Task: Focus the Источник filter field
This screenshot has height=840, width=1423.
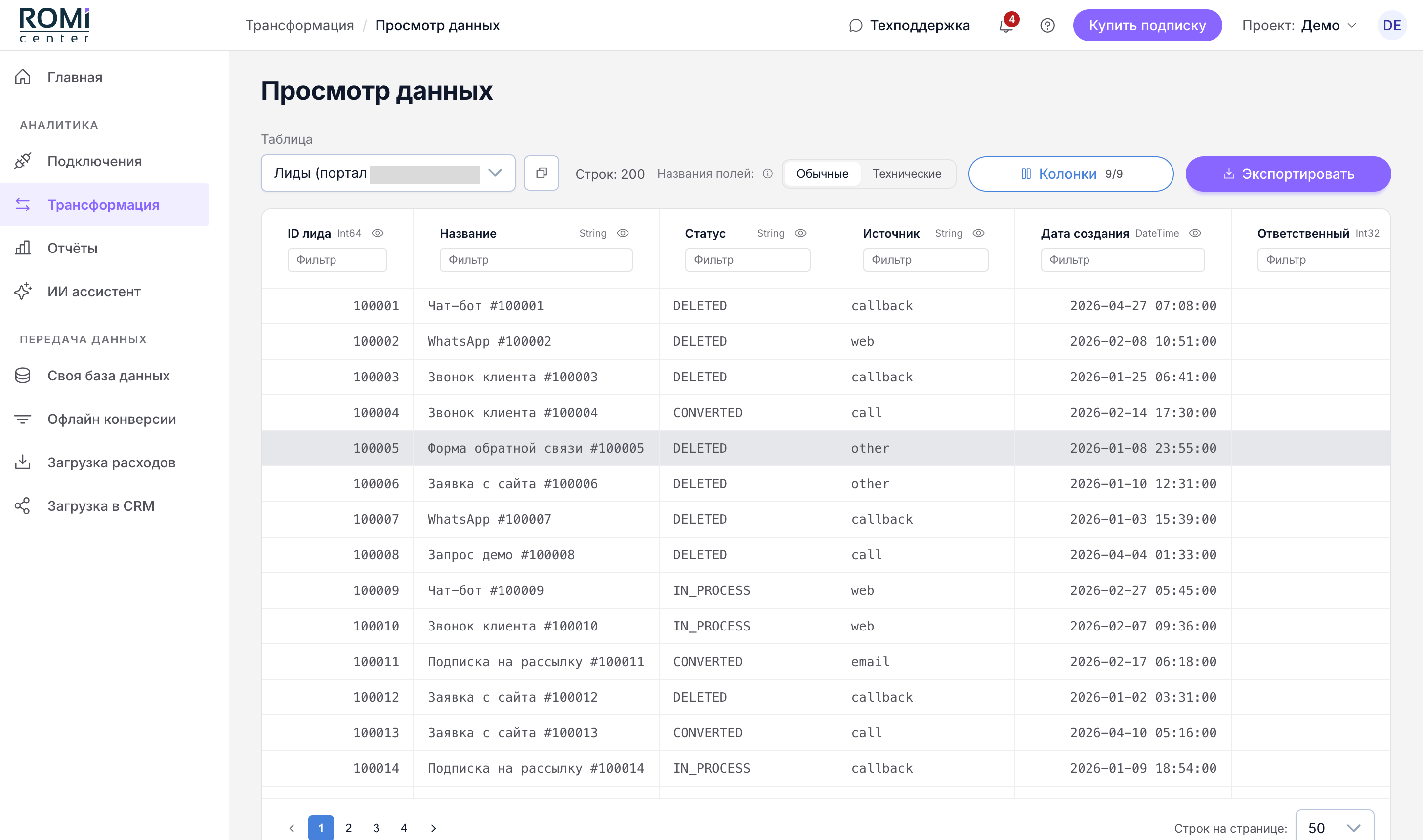Action: pos(925,260)
